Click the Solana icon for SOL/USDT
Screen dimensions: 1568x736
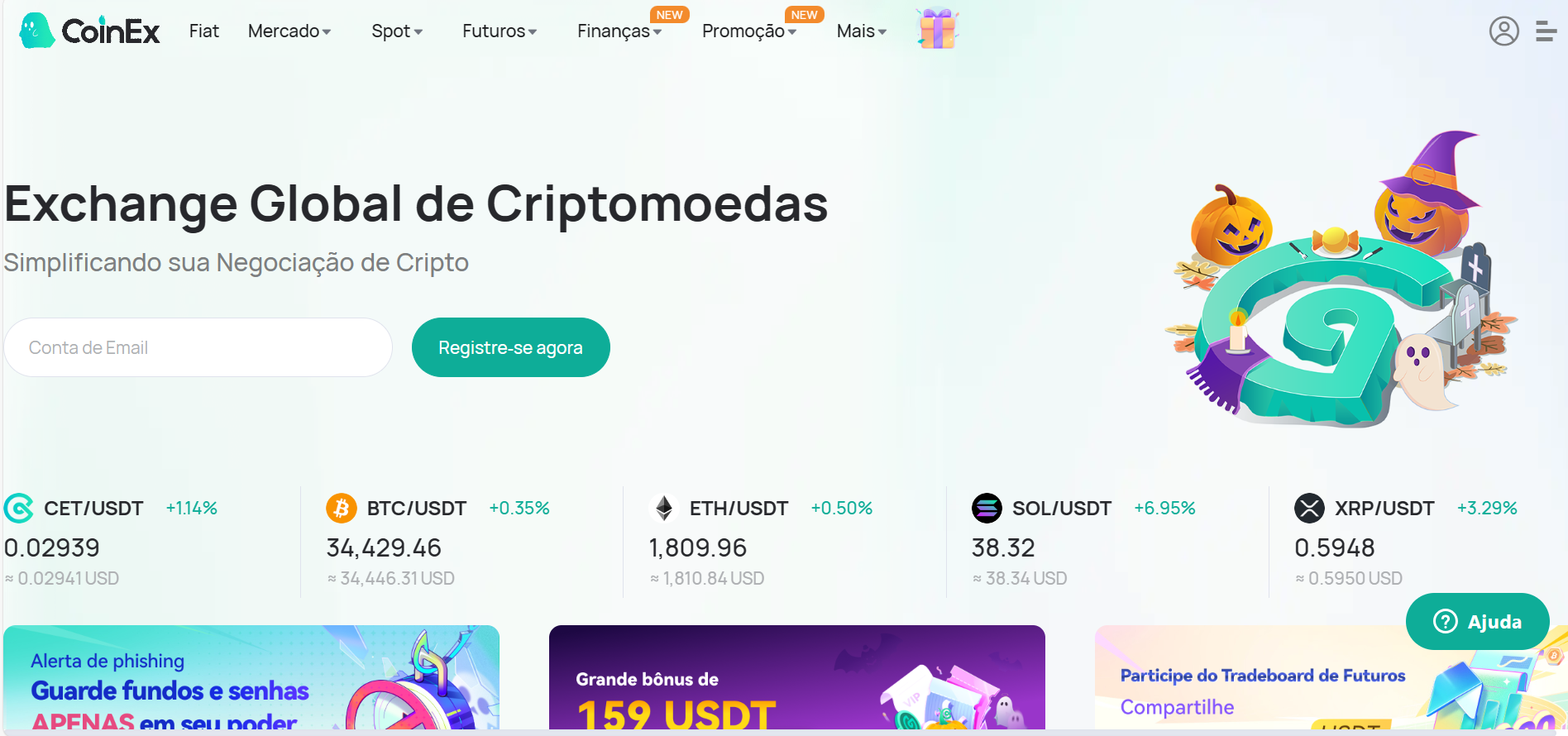pos(987,508)
